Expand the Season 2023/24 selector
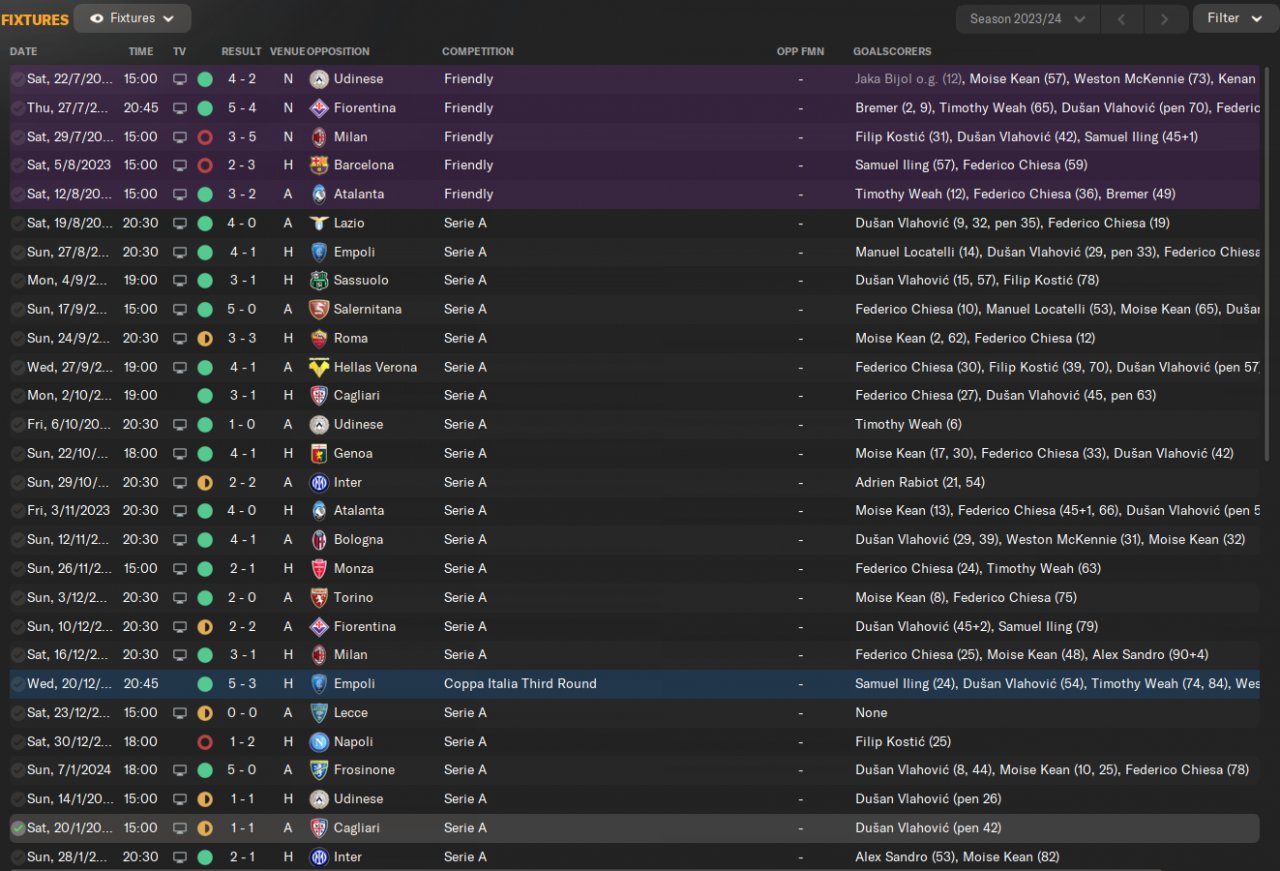 click(x=1027, y=19)
